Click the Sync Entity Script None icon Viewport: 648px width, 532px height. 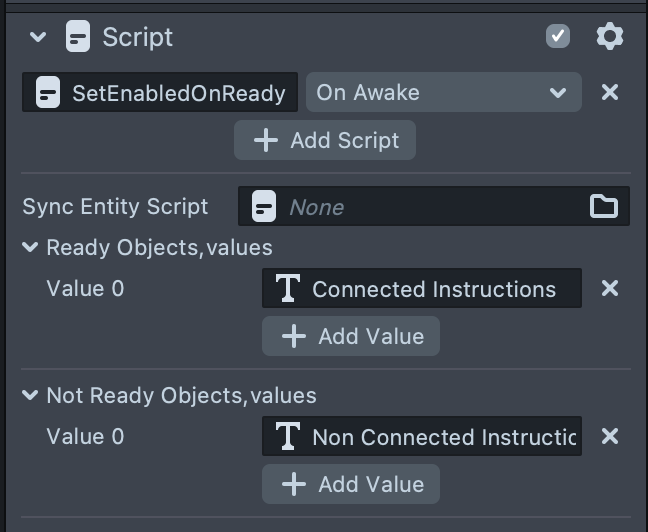click(x=263, y=207)
